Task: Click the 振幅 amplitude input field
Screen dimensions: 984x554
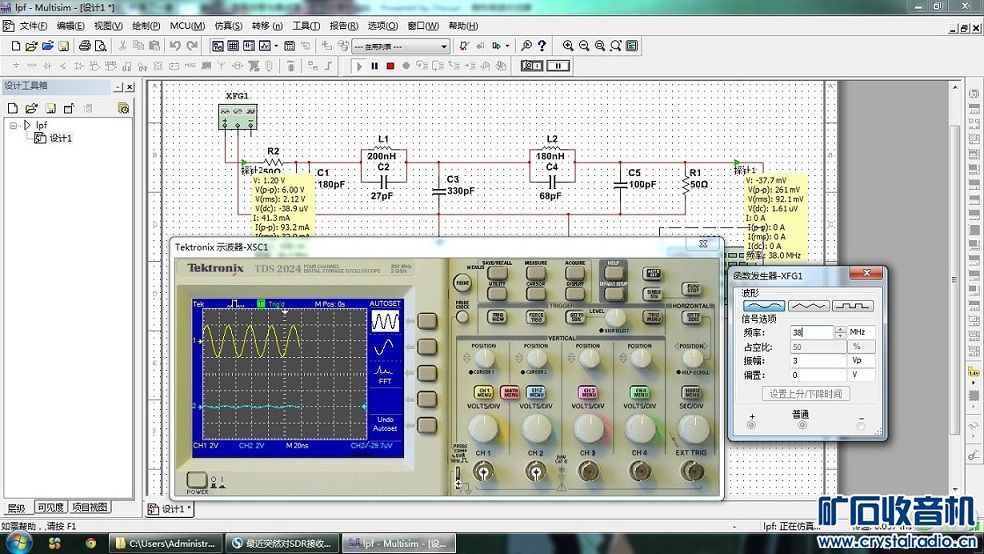Action: pos(818,361)
